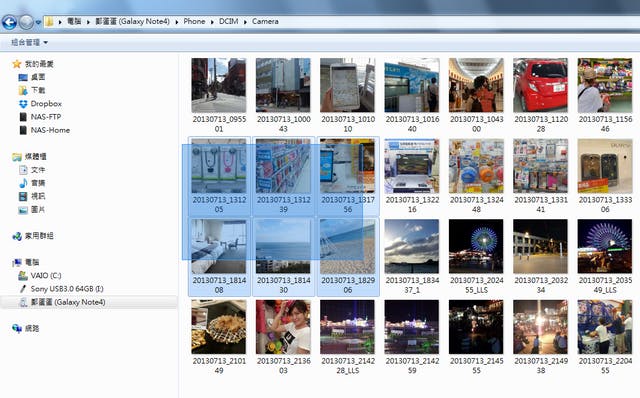The height and width of the screenshot is (398, 640).
Task: Click the 家用群組 homegroup icon
Action: 17,236
